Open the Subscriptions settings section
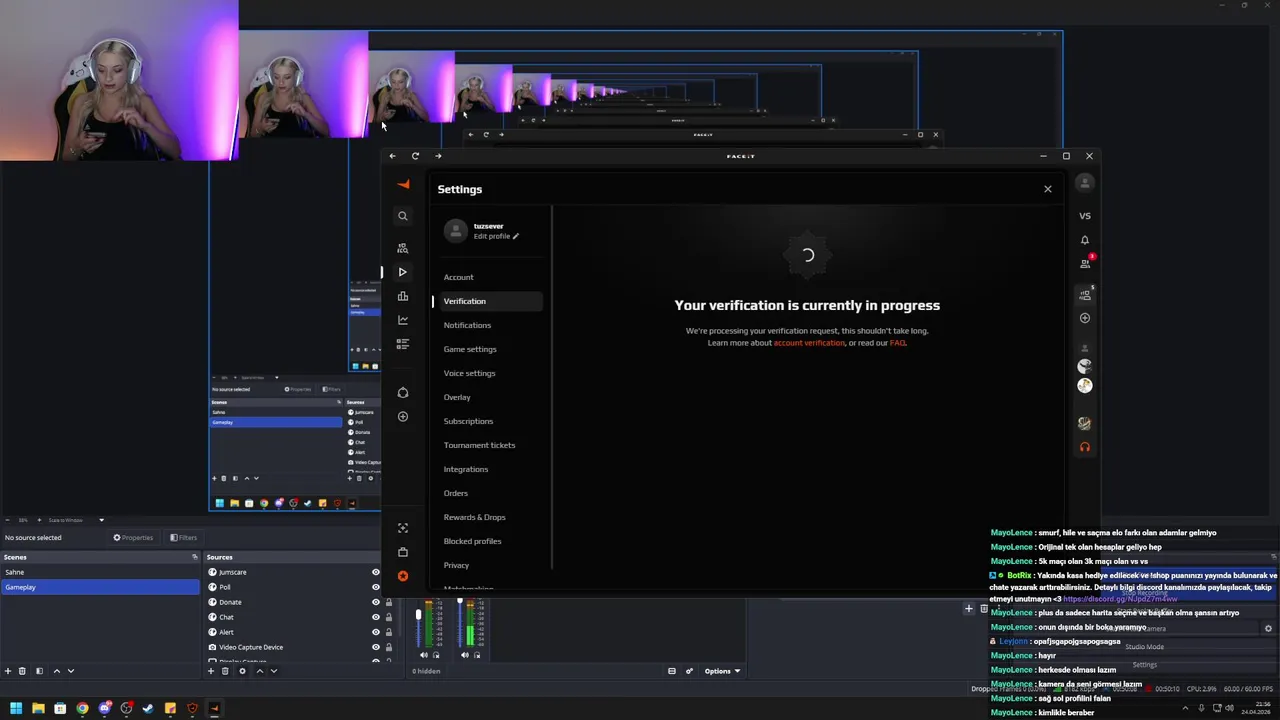Viewport: 1280px width, 720px height. click(468, 421)
